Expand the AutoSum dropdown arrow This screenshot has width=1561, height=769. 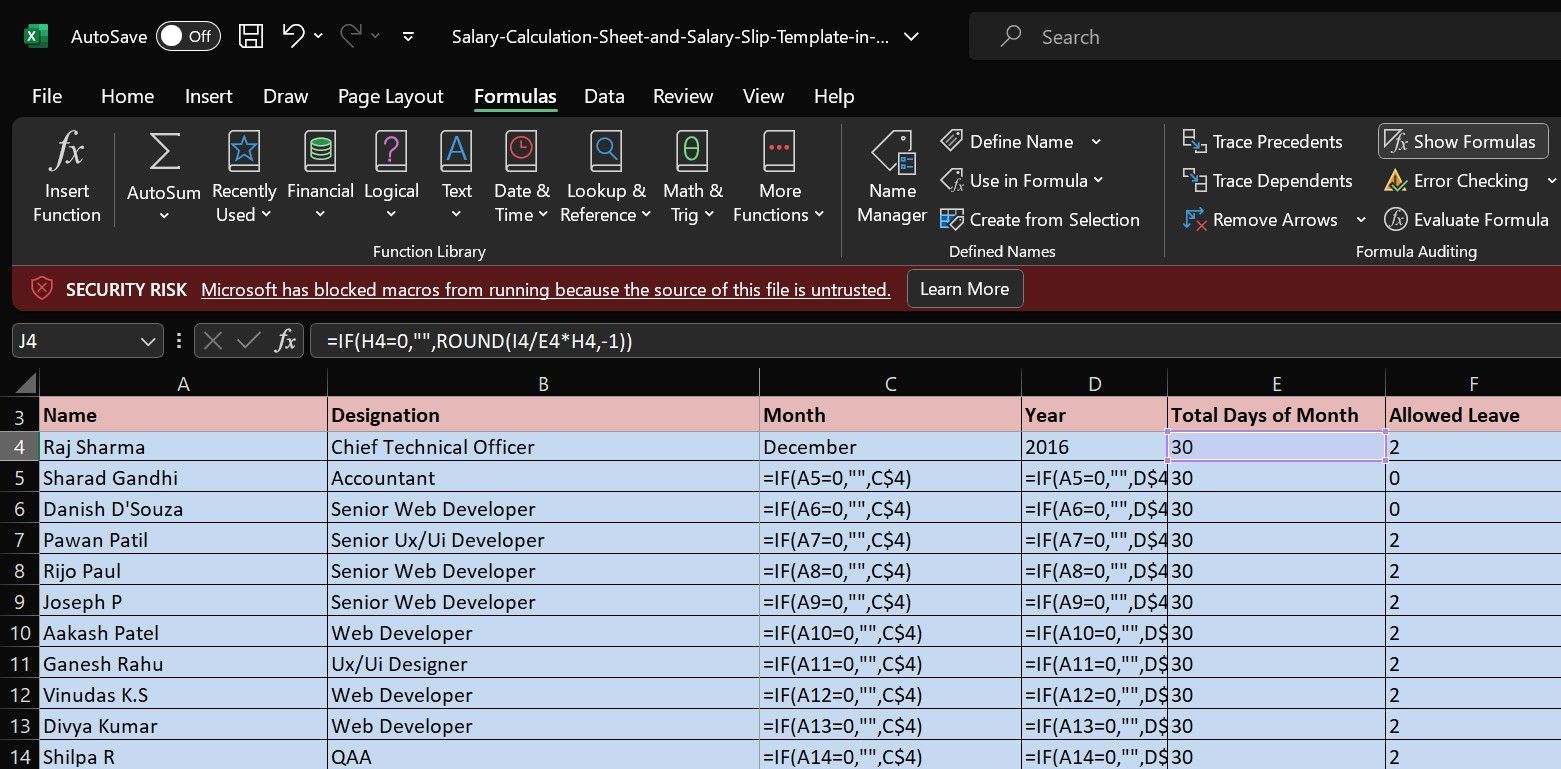click(163, 214)
